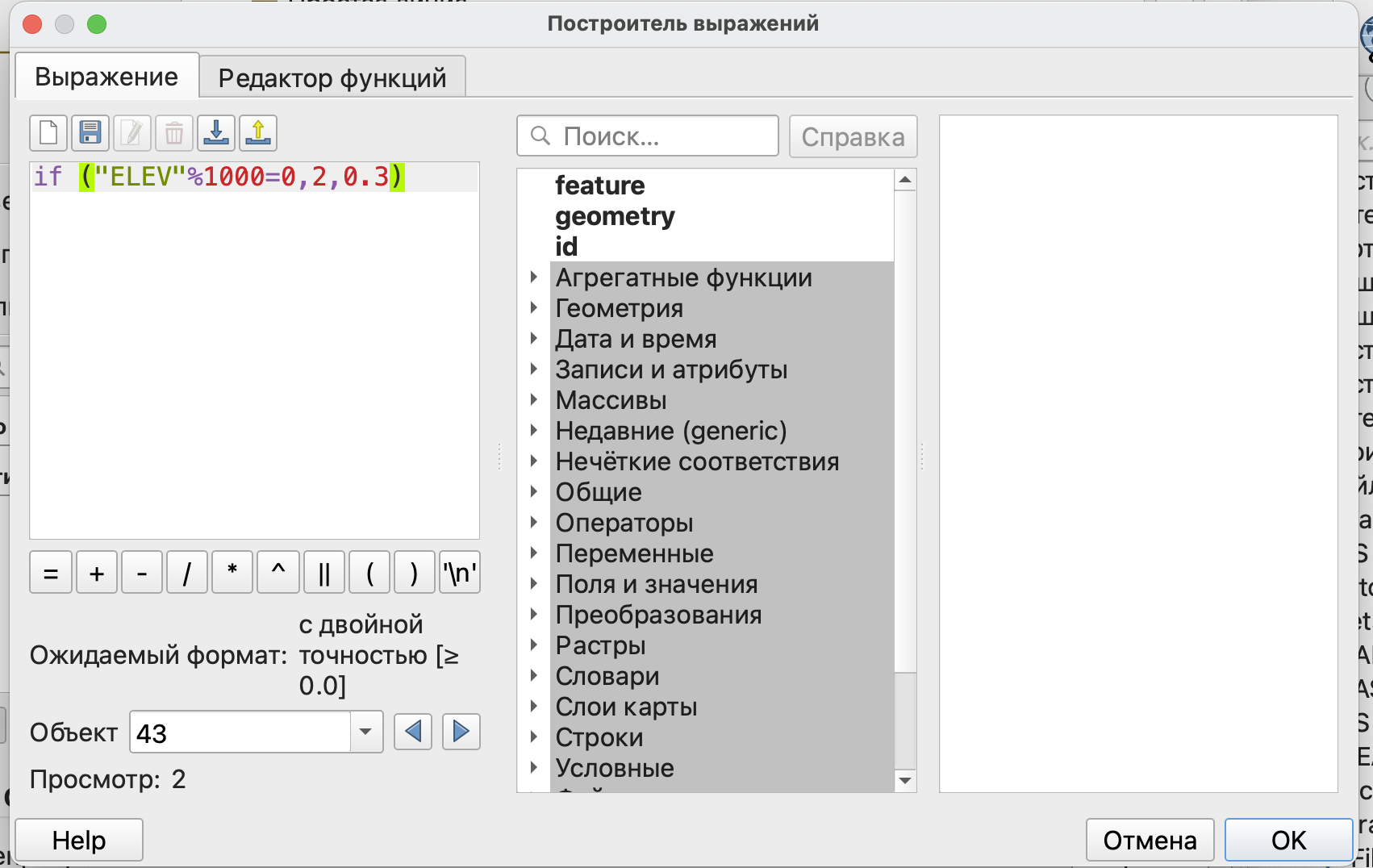Click the function list scroll down arrow
The width and height of the screenshot is (1373, 868).
click(905, 780)
